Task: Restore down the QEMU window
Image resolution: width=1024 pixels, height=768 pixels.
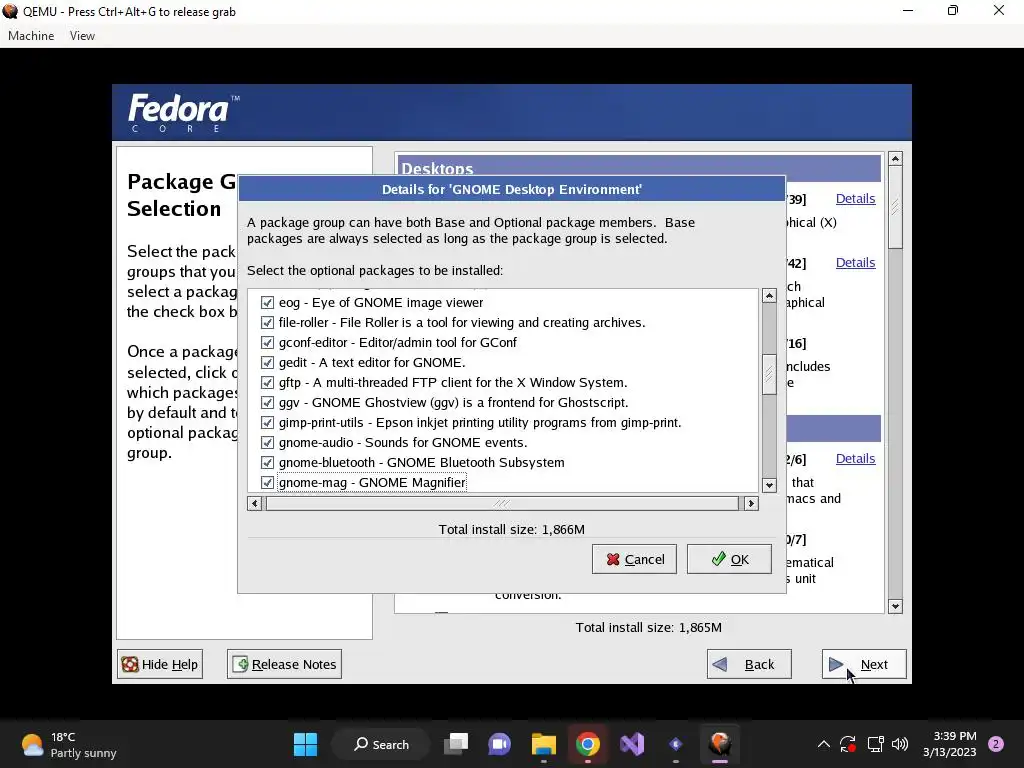Action: pos(953,11)
